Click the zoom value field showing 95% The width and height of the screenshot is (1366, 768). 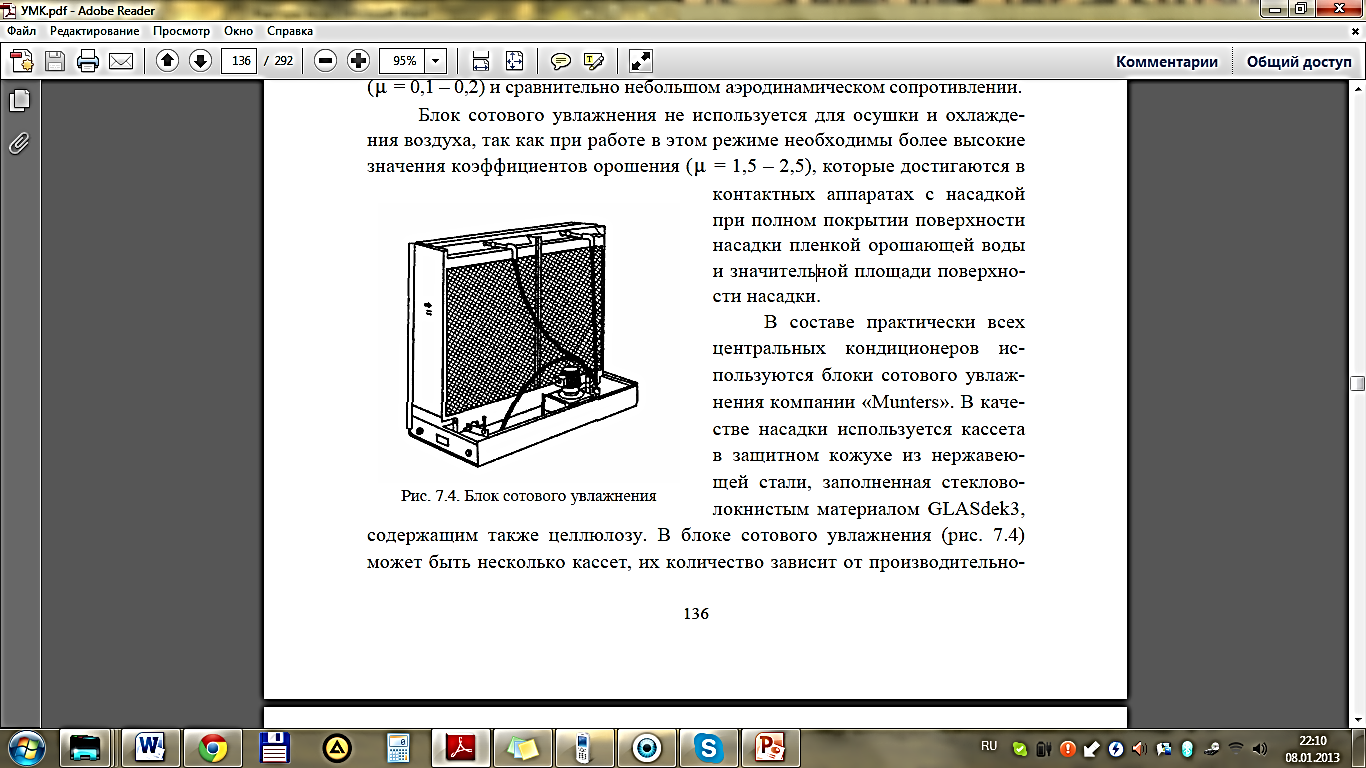pos(403,61)
